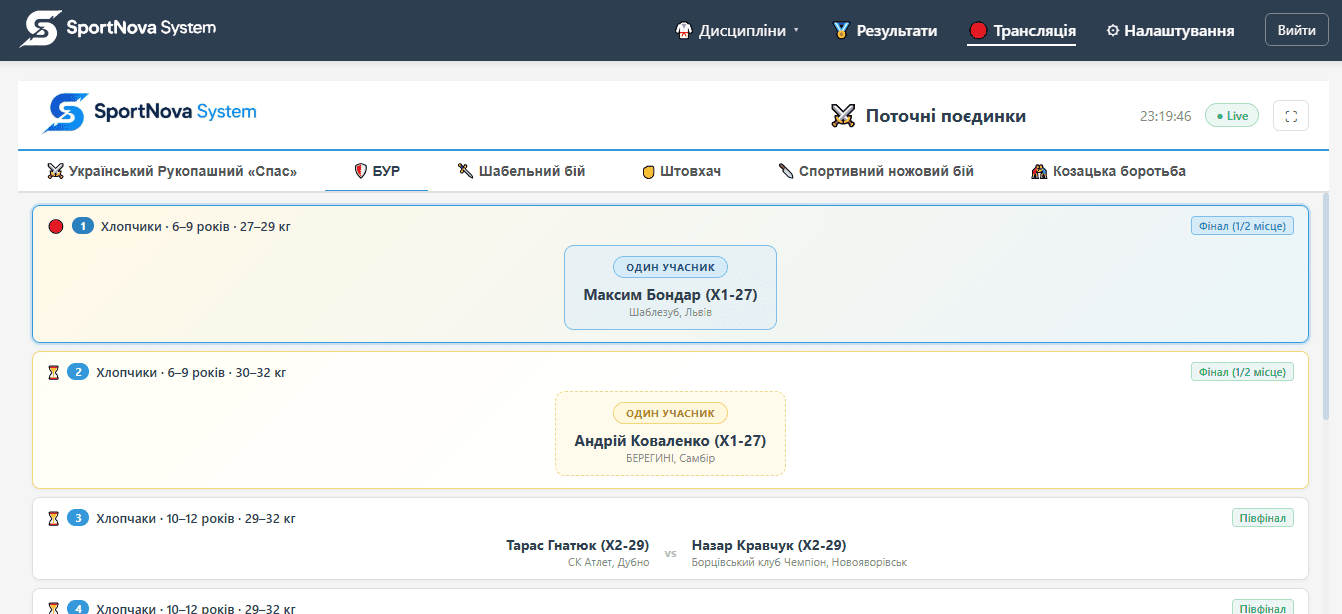The image size is (1342, 614).
Task: Click club text БЕРЕГИНІ, Самбір
Action: (670, 458)
